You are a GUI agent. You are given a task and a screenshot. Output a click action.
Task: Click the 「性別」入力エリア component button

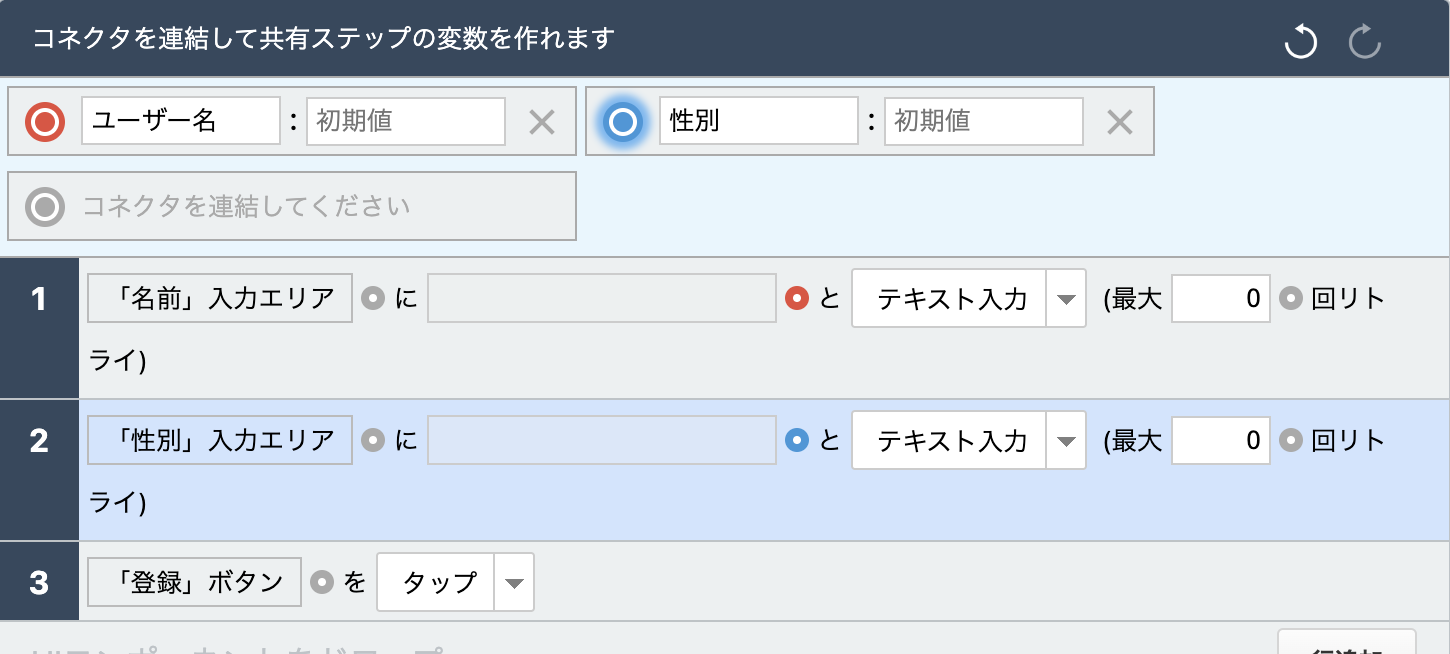(x=220, y=440)
